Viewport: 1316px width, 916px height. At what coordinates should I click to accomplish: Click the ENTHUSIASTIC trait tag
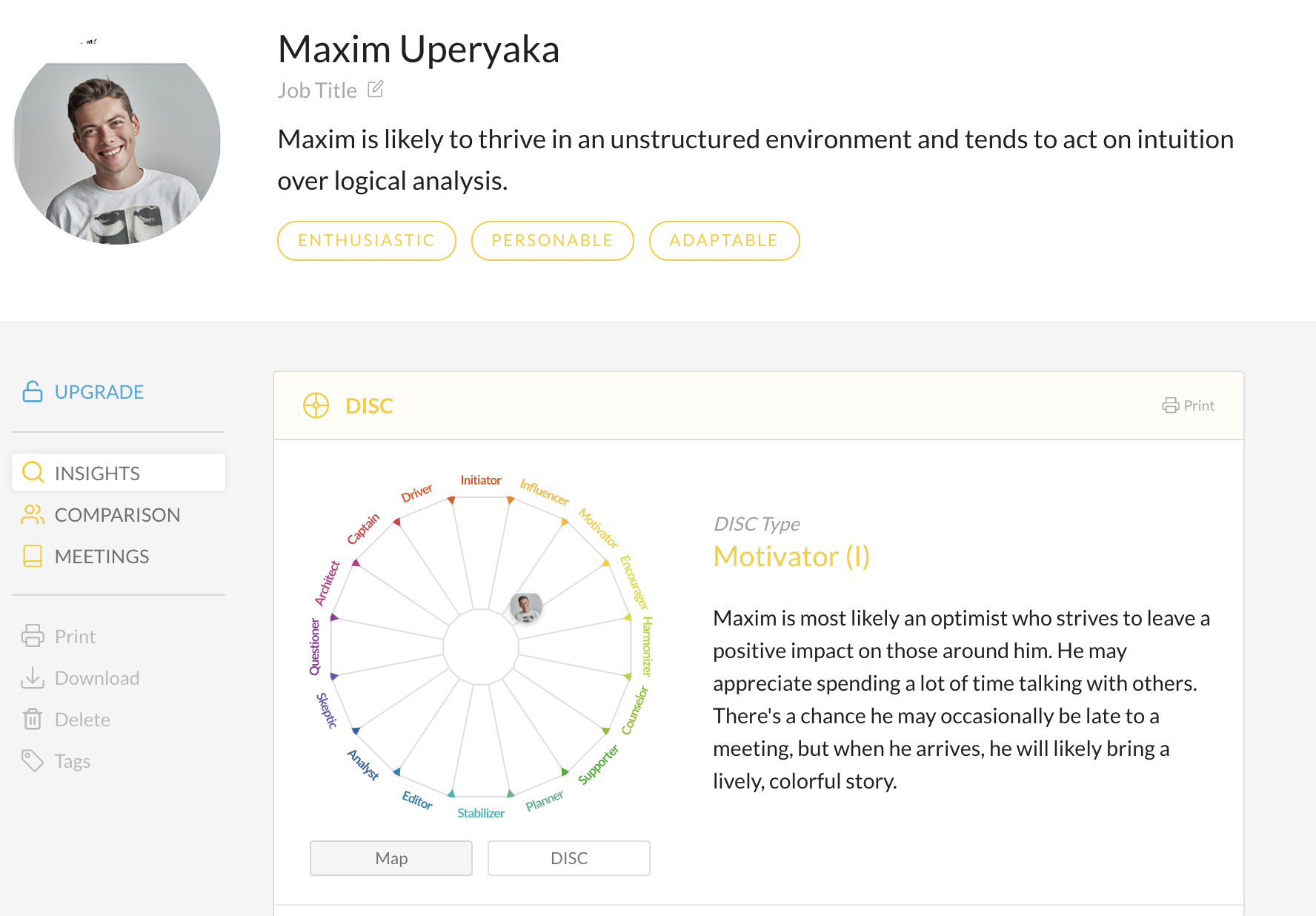coord(367,241)
